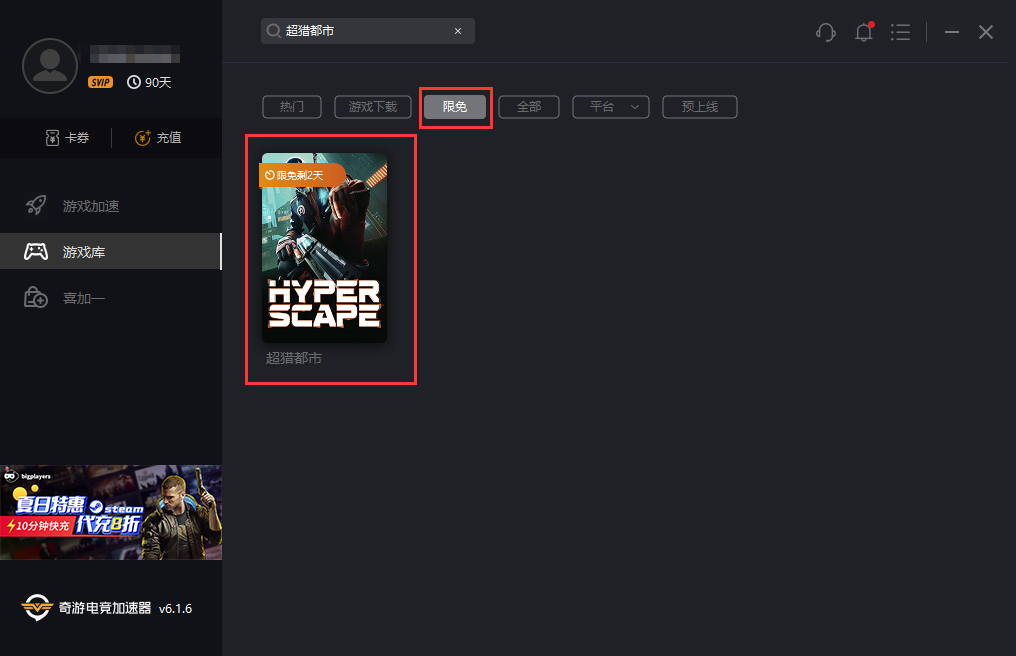
Task: Select 游戏库 in sidebar
Action: pos(84,252)
